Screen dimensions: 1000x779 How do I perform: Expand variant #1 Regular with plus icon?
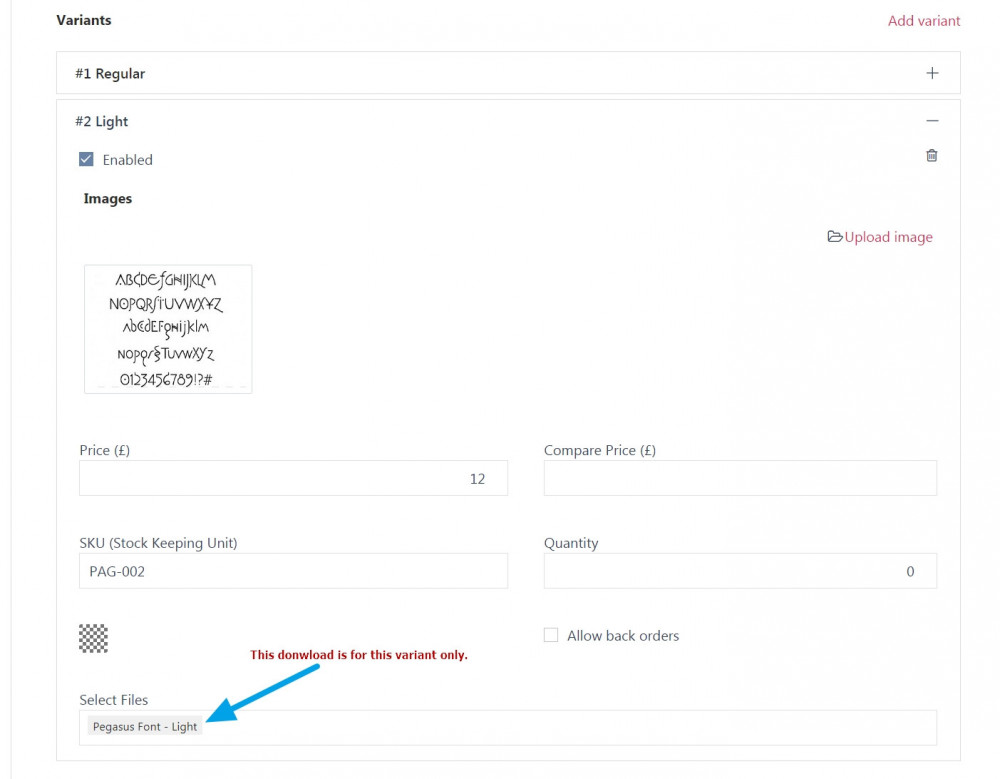click(932, 73)
